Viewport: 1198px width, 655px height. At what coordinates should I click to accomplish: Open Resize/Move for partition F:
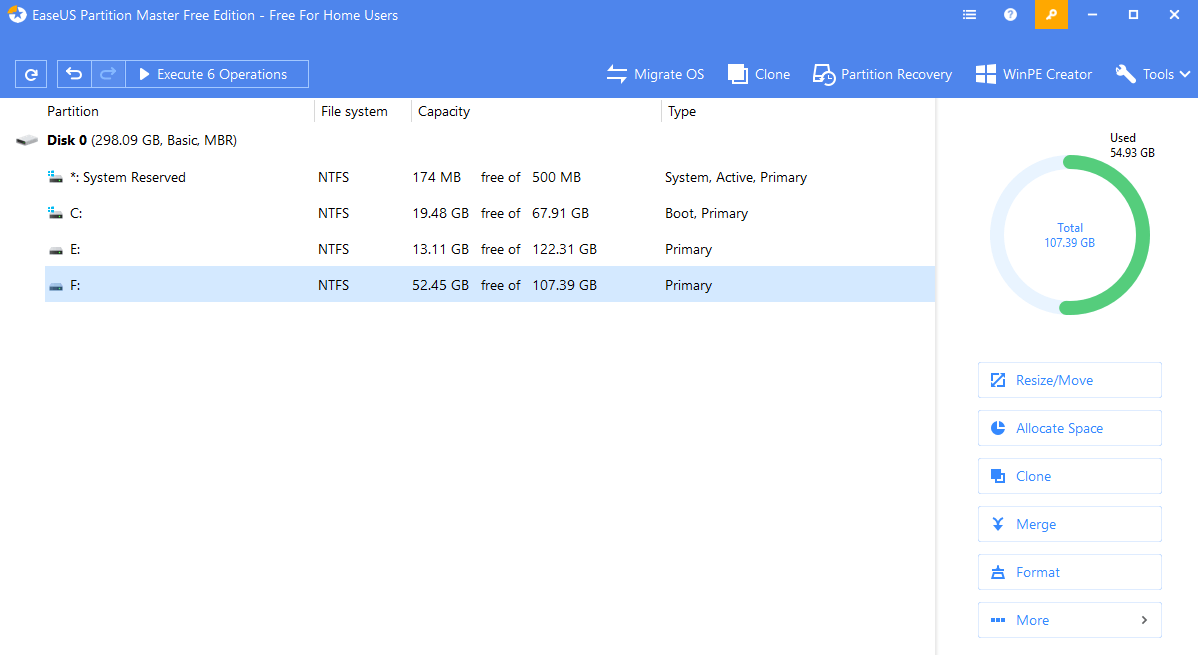click(x=1069, y=380)
